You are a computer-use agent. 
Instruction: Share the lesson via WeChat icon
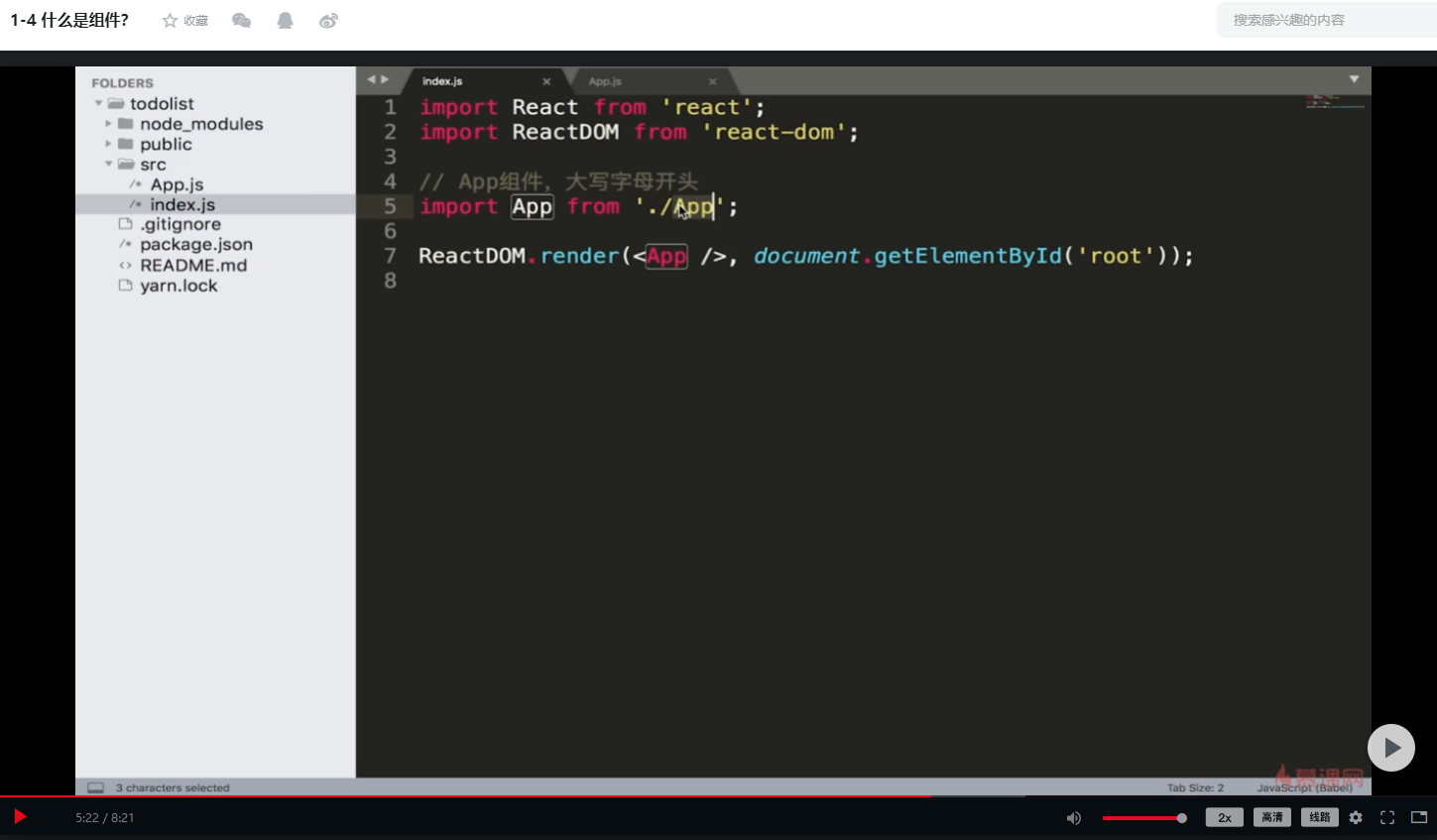[x=241, y=21]
